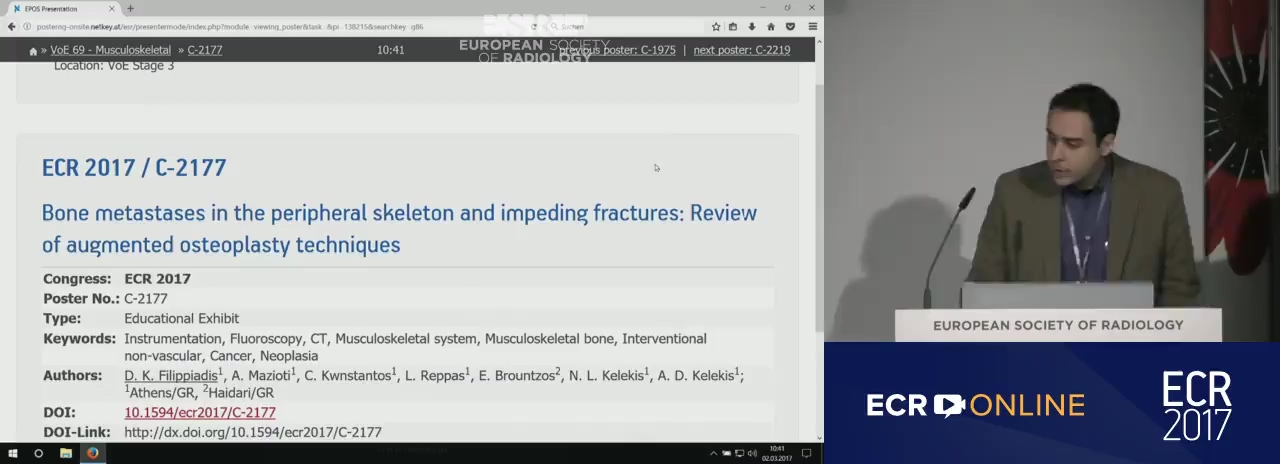
Task: Open VoE 69 - Musculoskeletal breadcrumb link
Action: click(x=110, y=50)
